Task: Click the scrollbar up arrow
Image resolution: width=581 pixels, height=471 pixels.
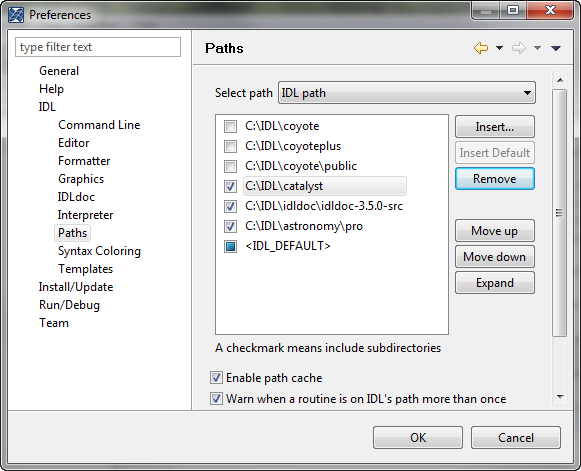Action: (x=560, y=80)
